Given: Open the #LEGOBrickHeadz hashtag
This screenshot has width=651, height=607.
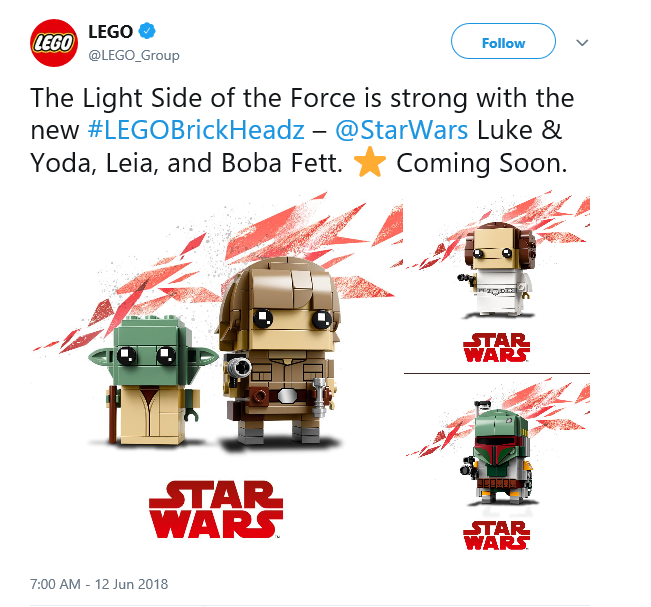Looking at the screenshot, I should (x=196, y=130).
